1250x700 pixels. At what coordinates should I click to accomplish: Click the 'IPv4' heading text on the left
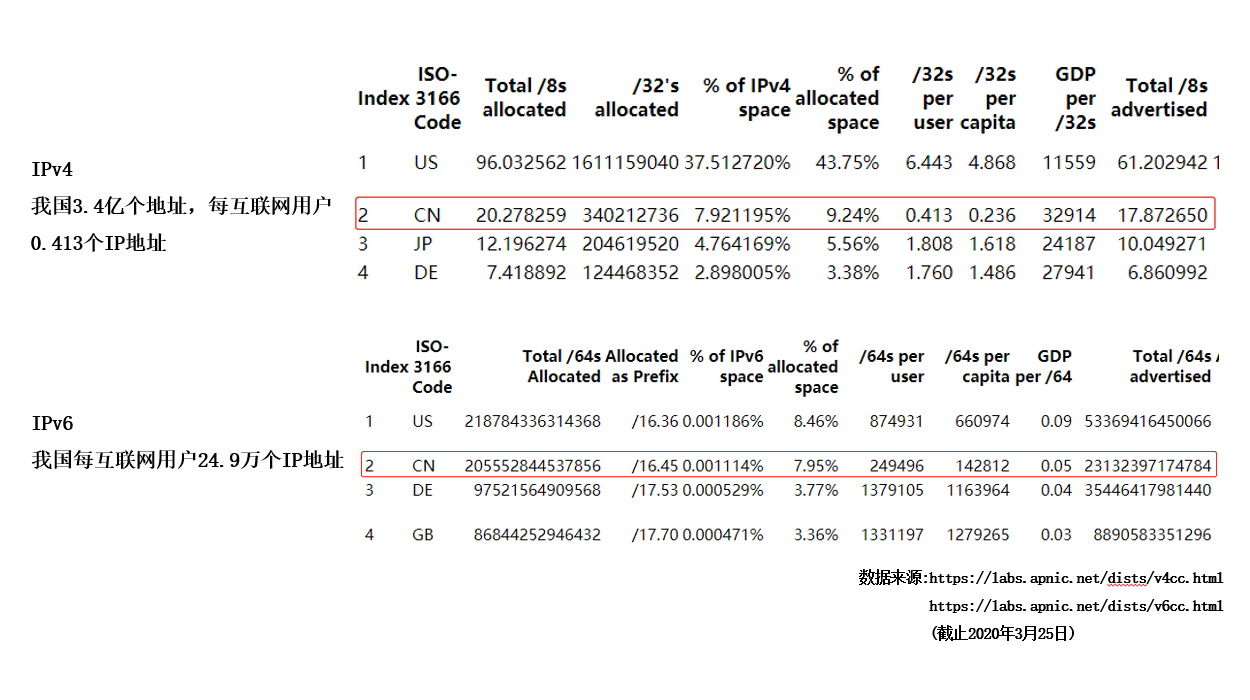click(x=52, y=170)
